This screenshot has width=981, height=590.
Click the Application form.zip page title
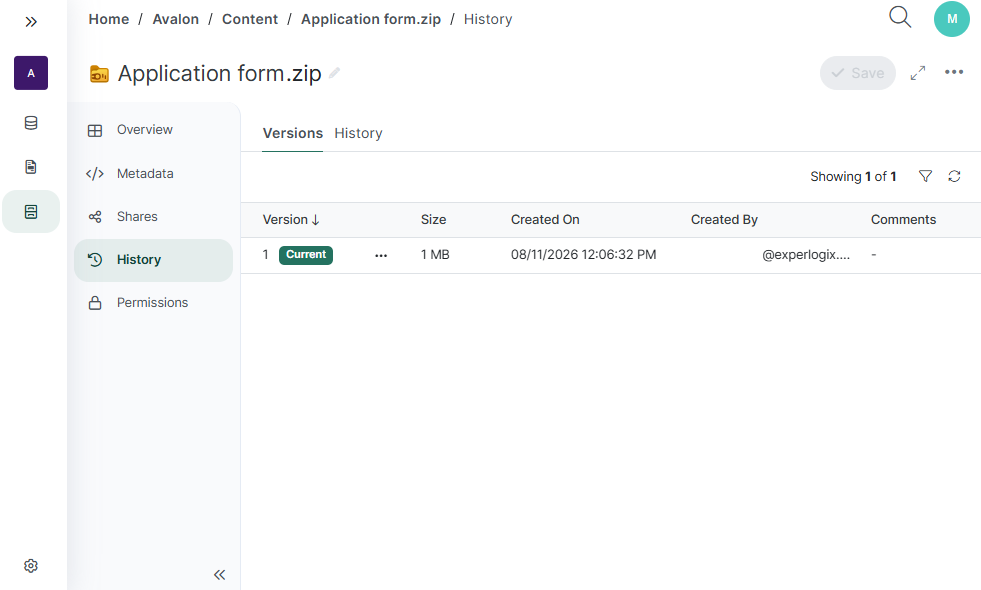click(x=220, y=73)
